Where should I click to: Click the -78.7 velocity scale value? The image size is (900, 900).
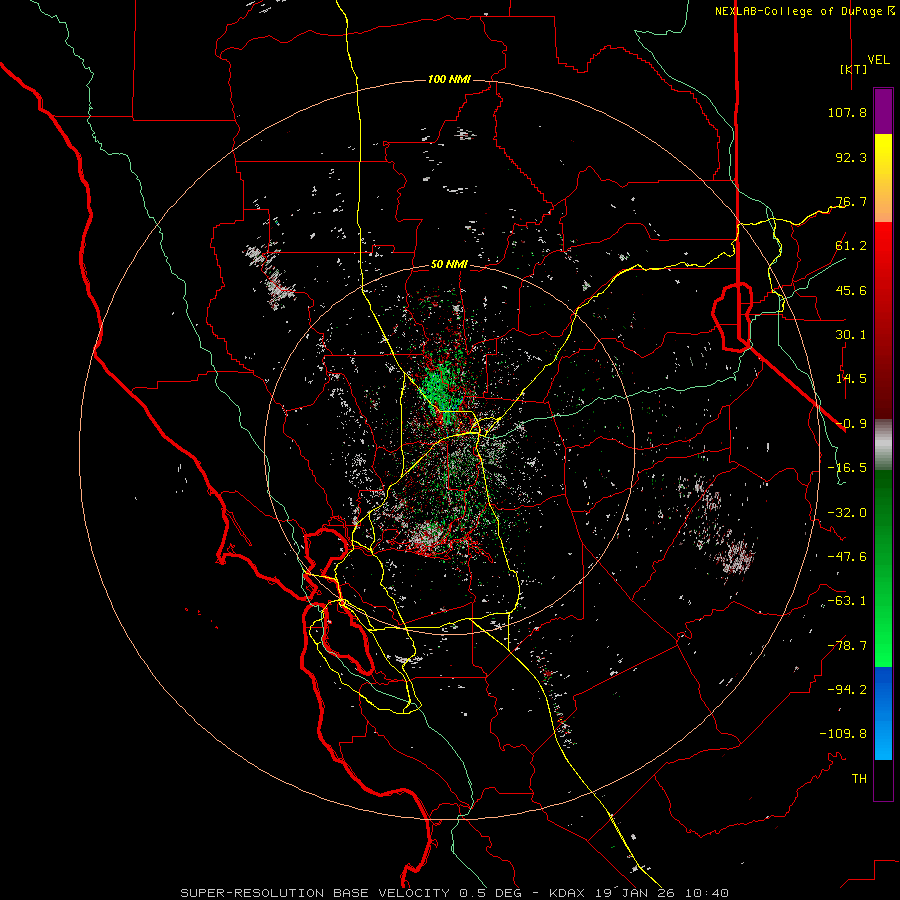[847, 646]
